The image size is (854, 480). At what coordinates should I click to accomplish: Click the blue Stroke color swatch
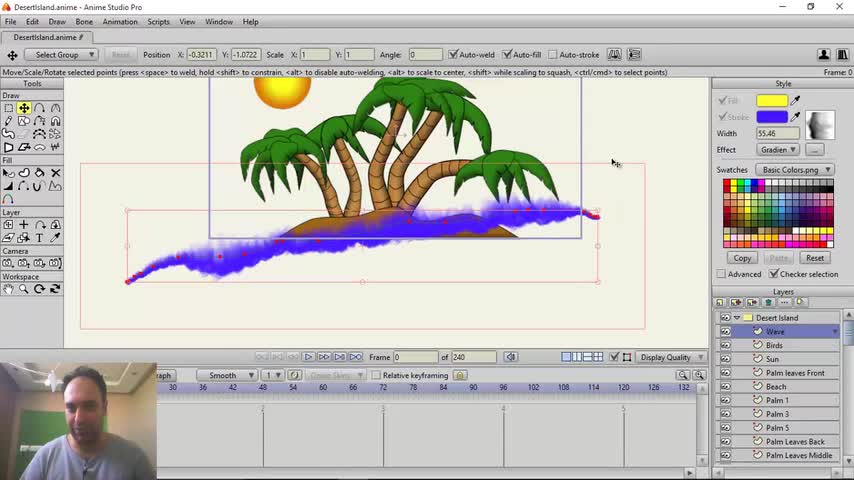point(772,117)
